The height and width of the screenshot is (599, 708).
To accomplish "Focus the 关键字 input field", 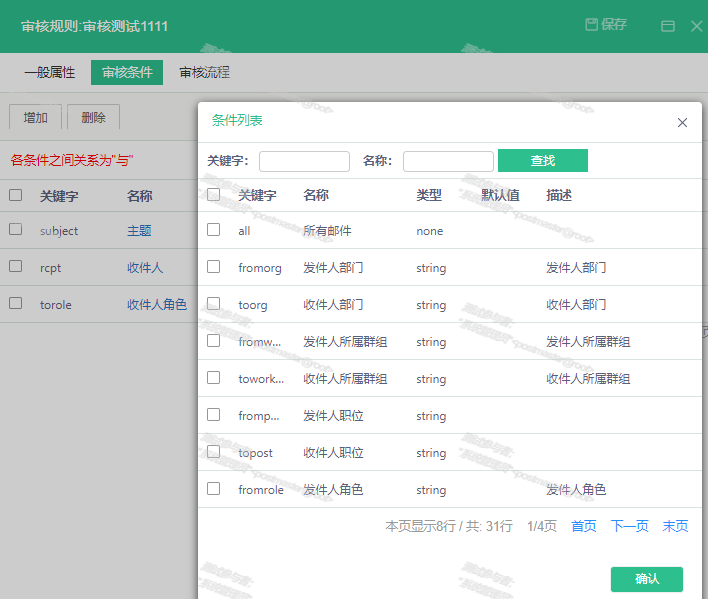I will (304, 161).
